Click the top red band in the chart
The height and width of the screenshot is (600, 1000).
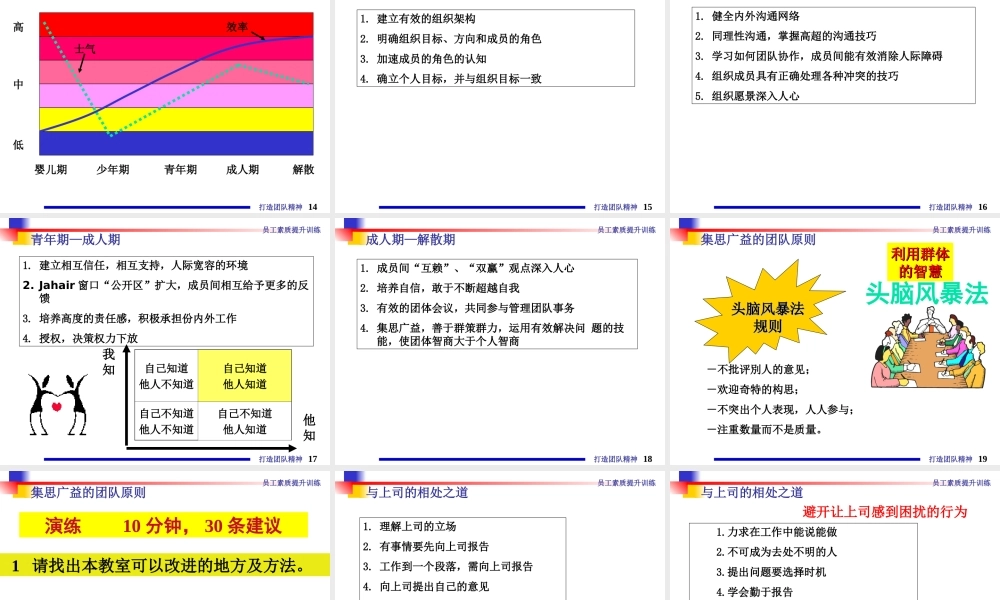pos(177,24)
